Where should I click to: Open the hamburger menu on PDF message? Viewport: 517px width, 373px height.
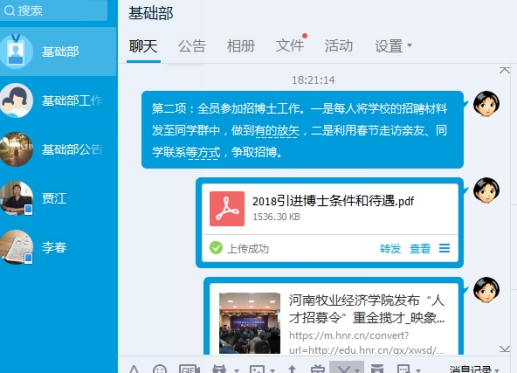tap(444, 248)
